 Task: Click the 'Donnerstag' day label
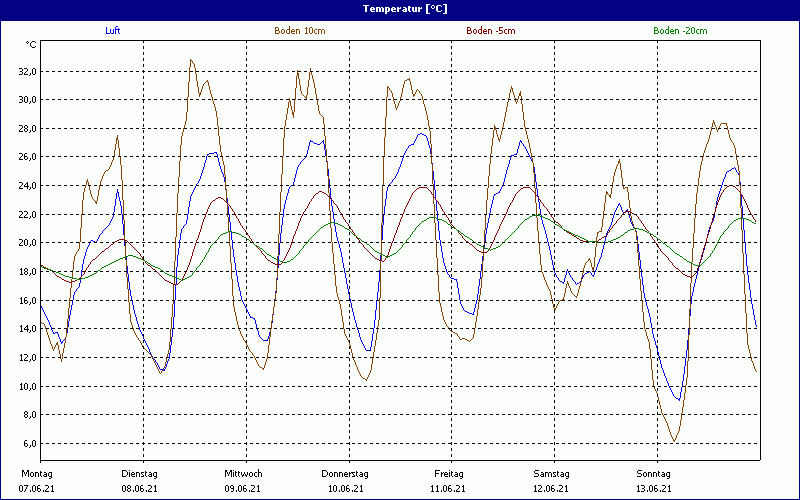point(345,474)
